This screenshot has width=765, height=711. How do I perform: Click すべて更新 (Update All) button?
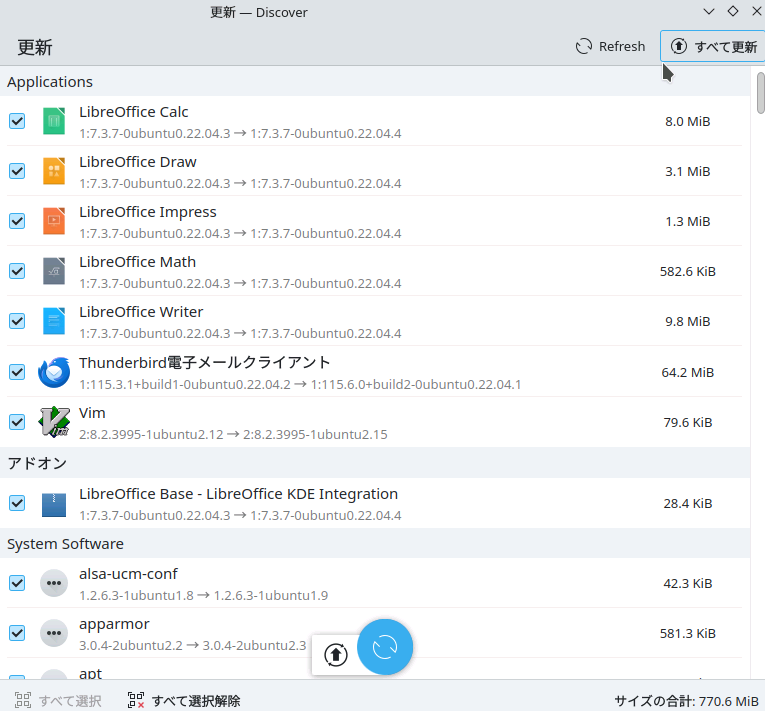713,46
